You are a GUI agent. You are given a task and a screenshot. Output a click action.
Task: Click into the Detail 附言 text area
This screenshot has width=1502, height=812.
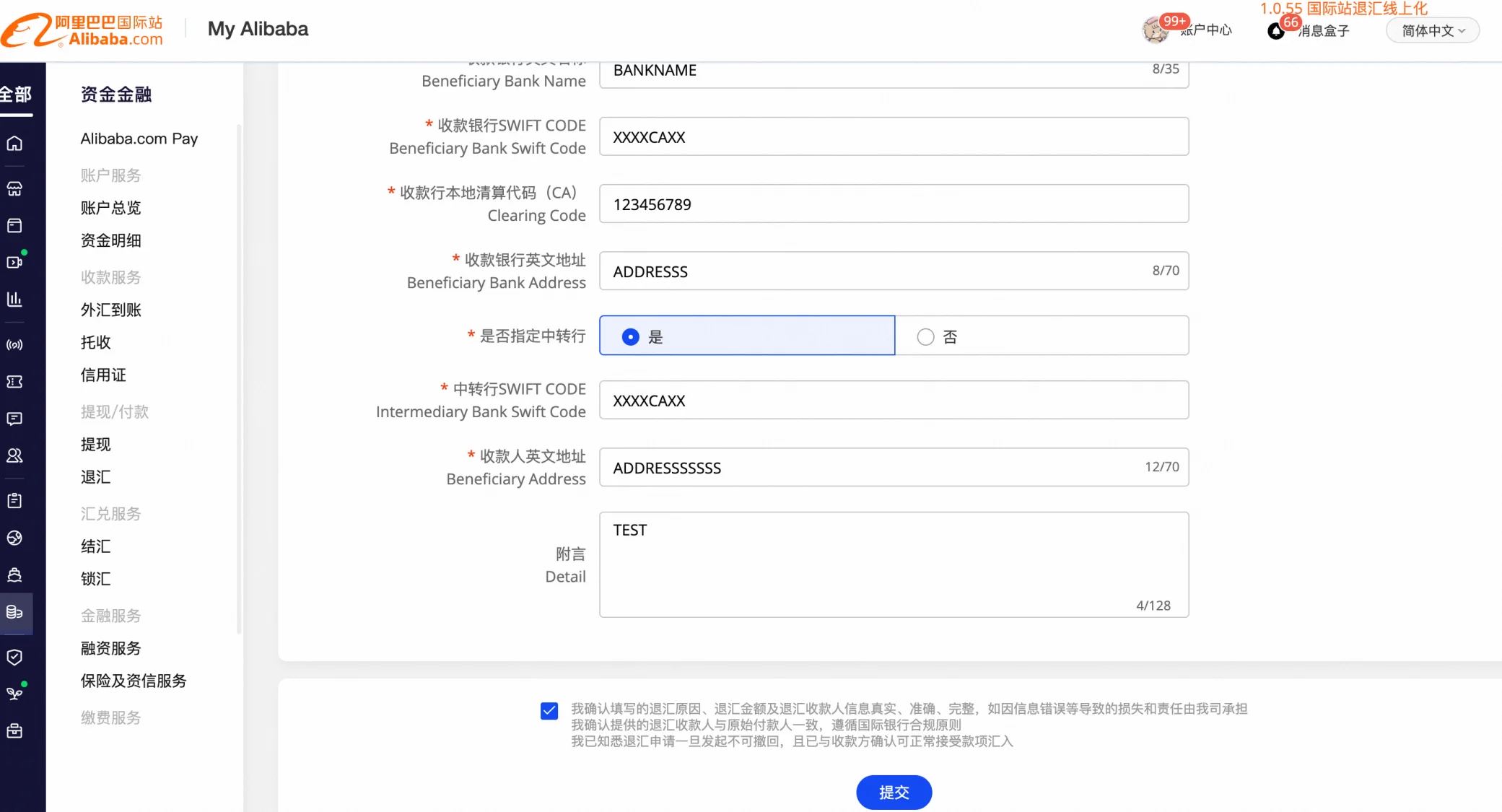(x=894, y=564)
